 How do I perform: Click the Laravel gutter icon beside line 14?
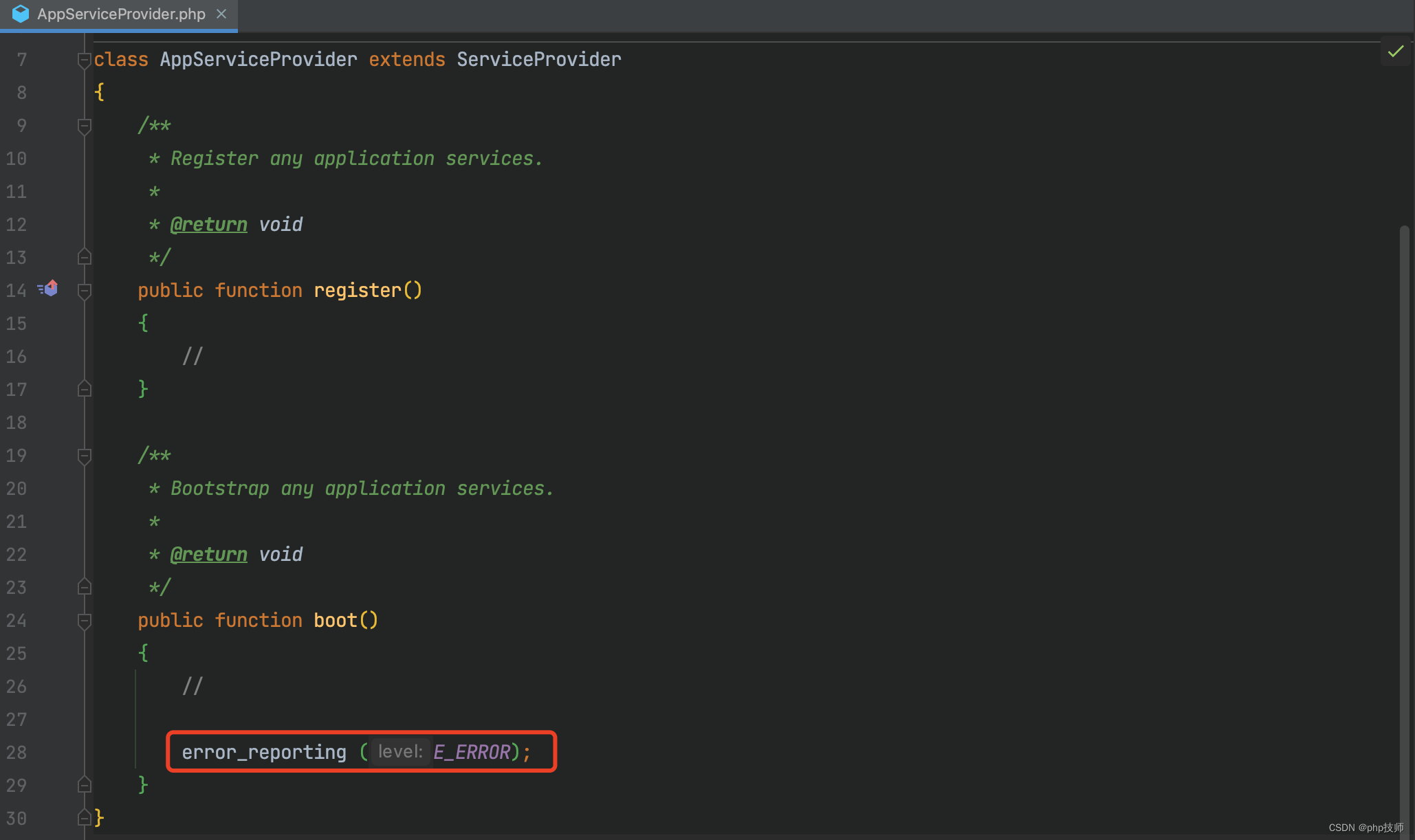tap(48, 289)
